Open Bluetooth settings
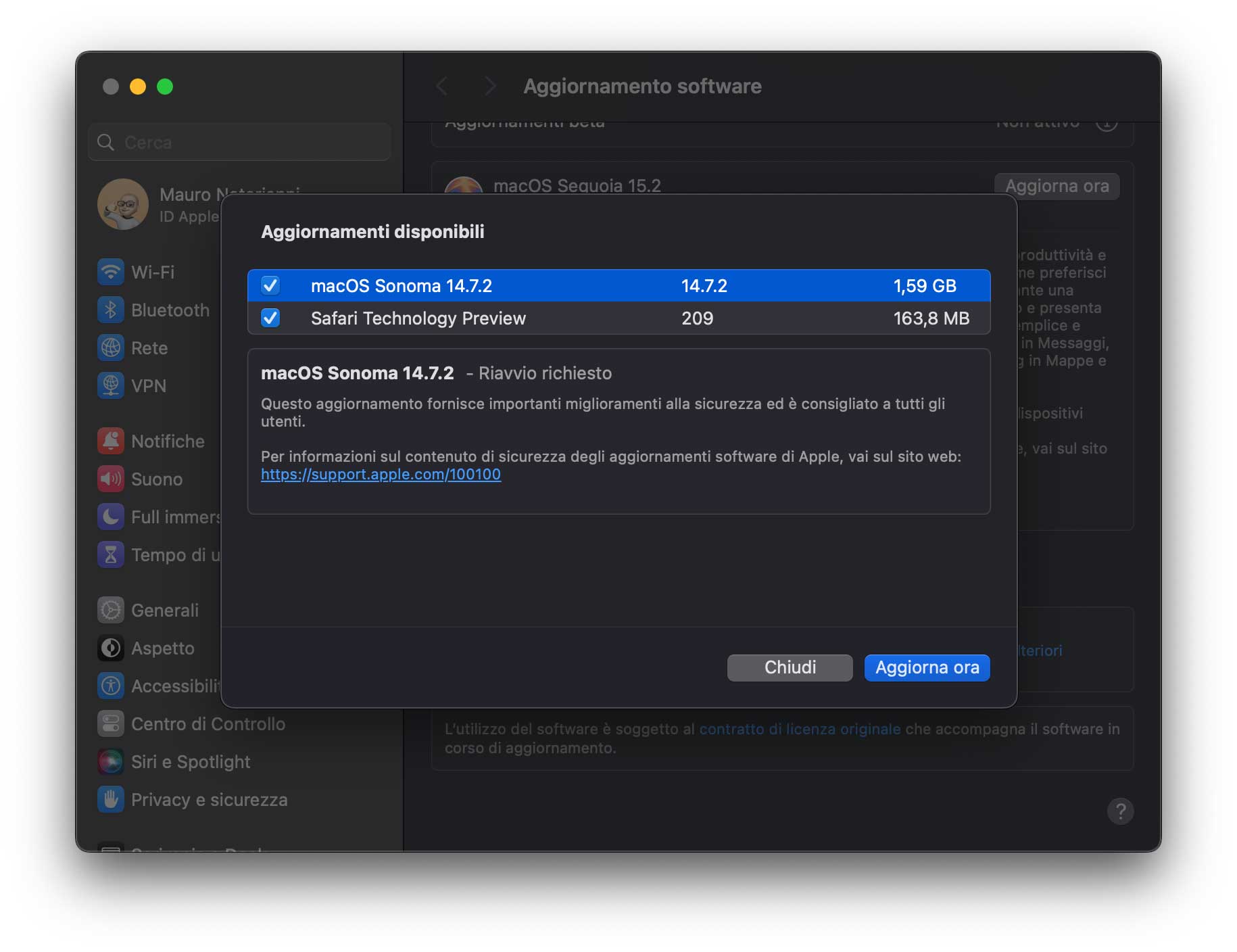 click(x=169, y=310)
